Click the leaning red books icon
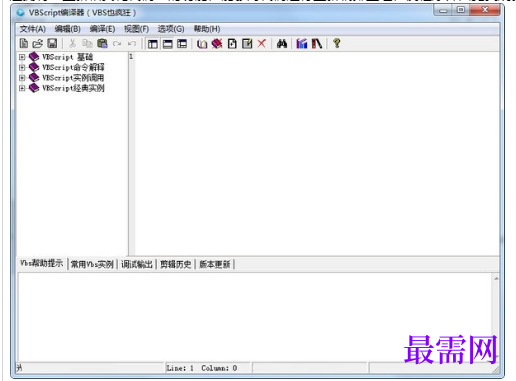Image resolution: width=516 pixels, height=381 pixels. (317, 44)
